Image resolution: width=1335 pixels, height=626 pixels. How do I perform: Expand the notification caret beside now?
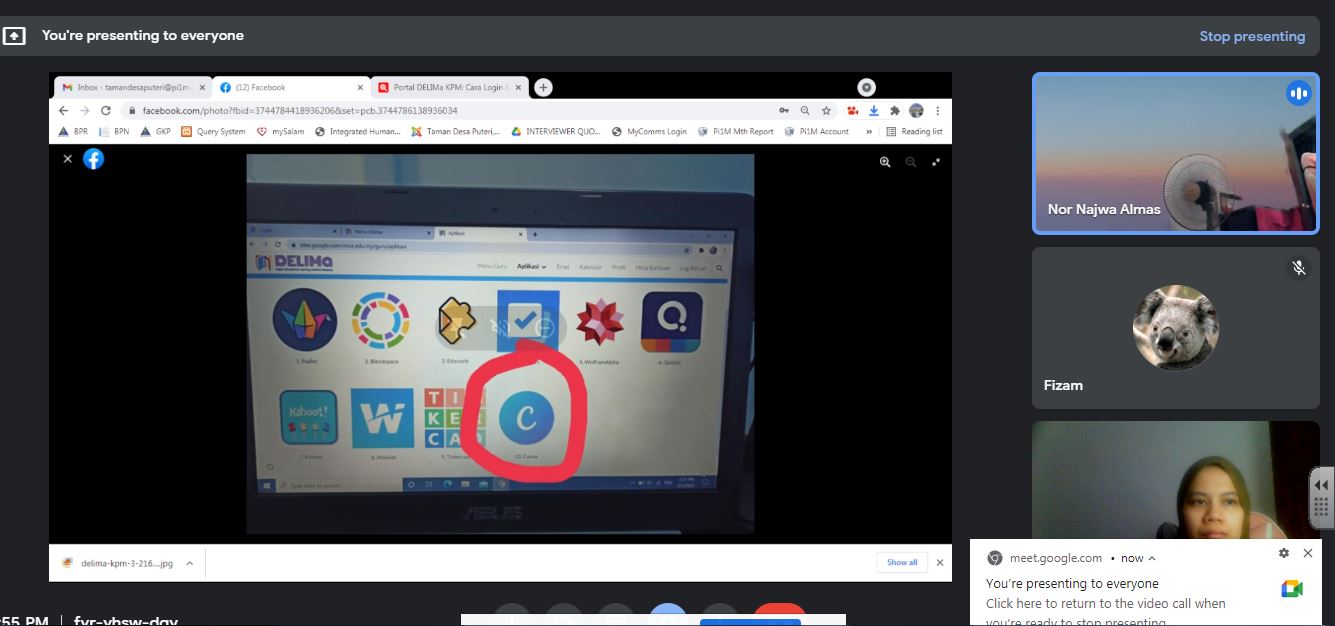1152,559
